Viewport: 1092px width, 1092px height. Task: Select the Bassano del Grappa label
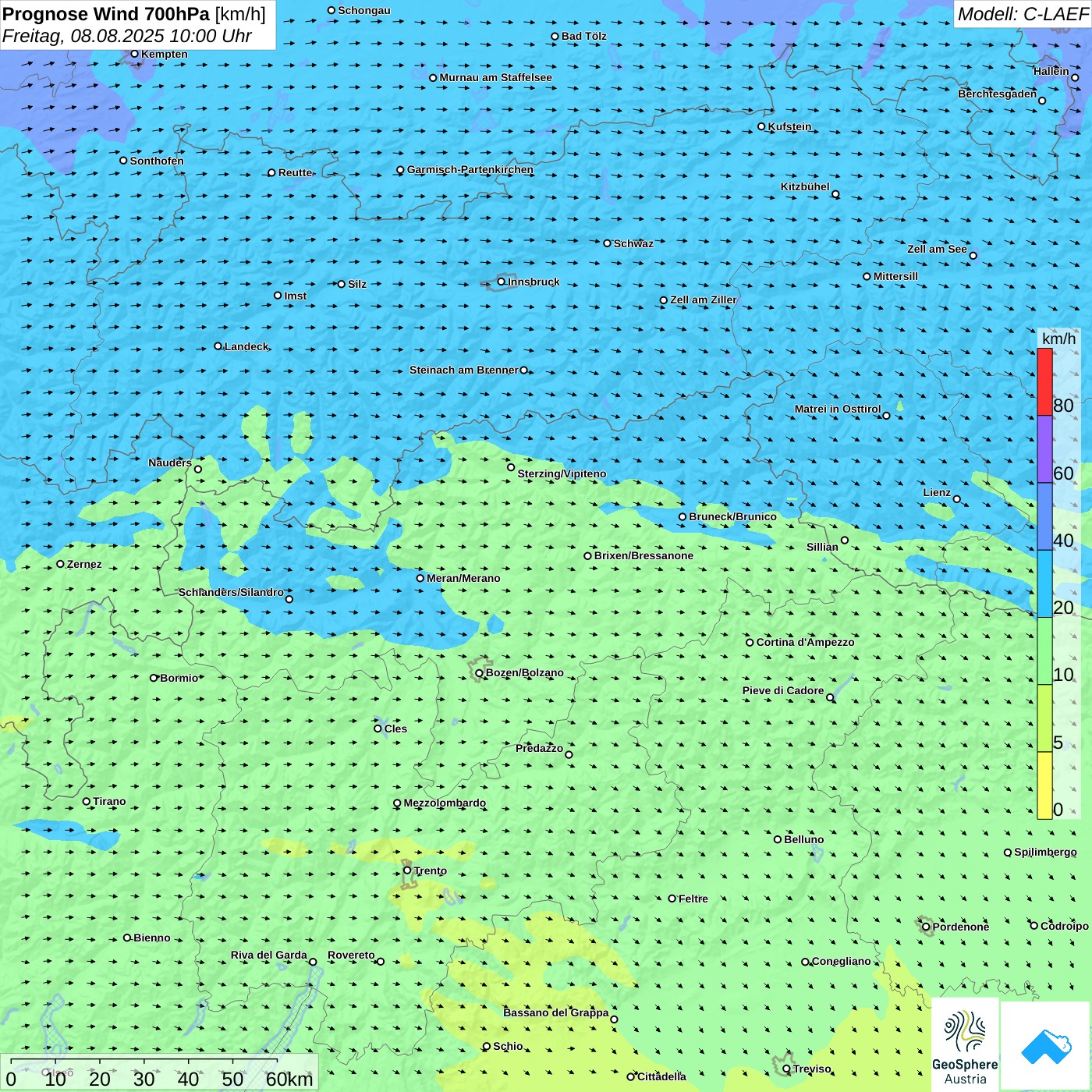(x=556, y=1012)
